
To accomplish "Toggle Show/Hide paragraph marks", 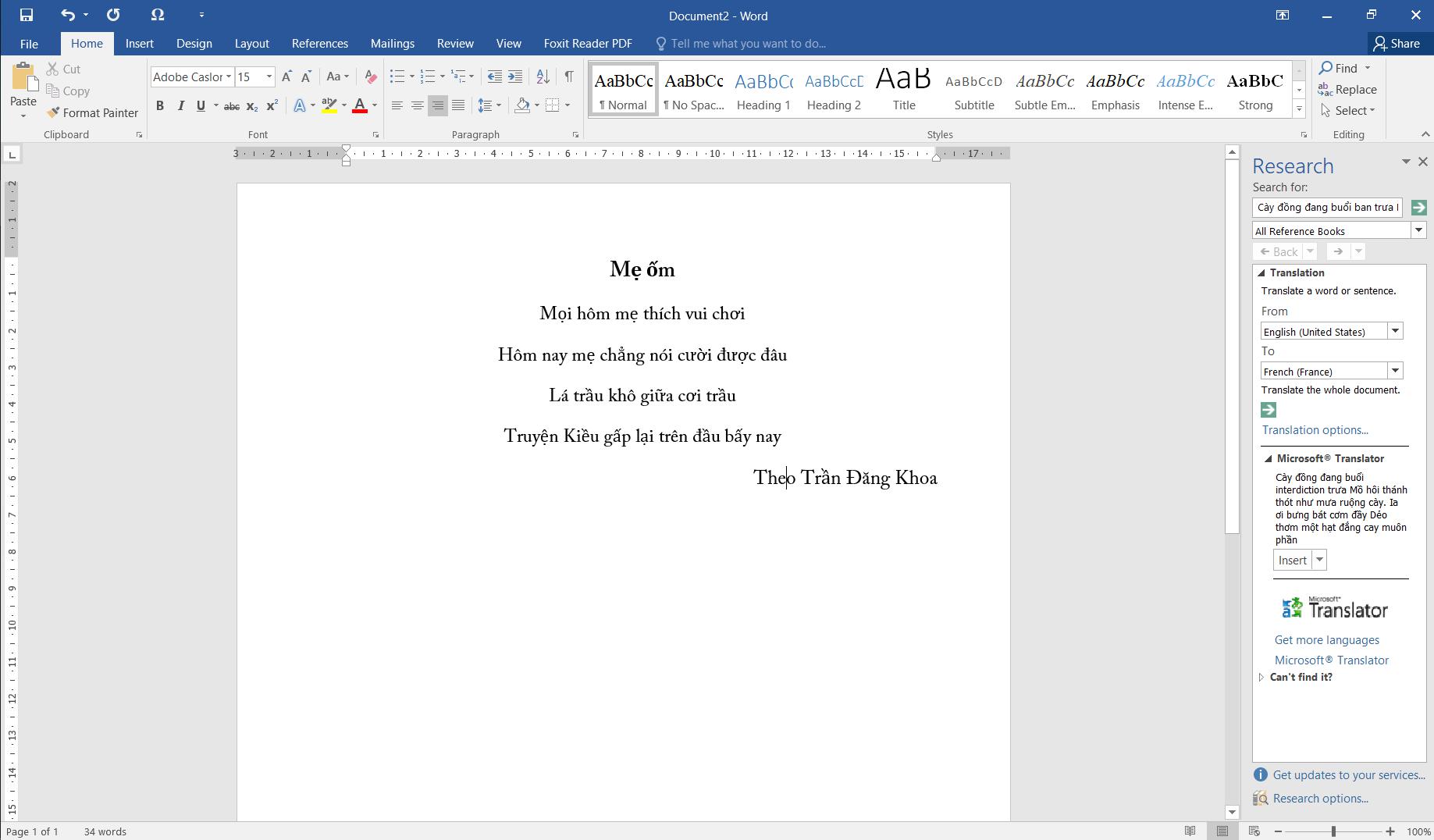I will click(569, 77).
